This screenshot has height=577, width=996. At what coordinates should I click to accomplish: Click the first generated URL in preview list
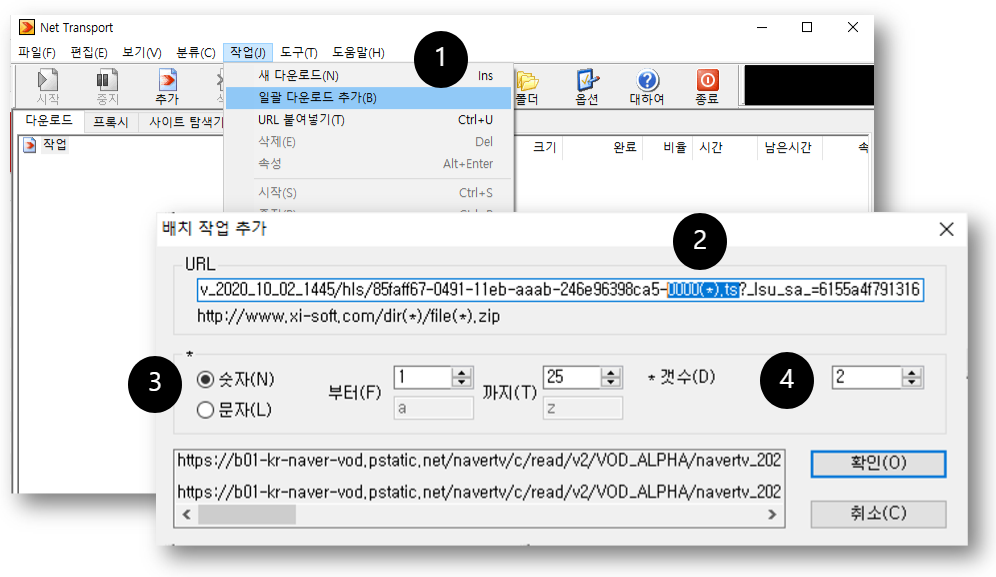pyautogui.click(x=479, y=460)
